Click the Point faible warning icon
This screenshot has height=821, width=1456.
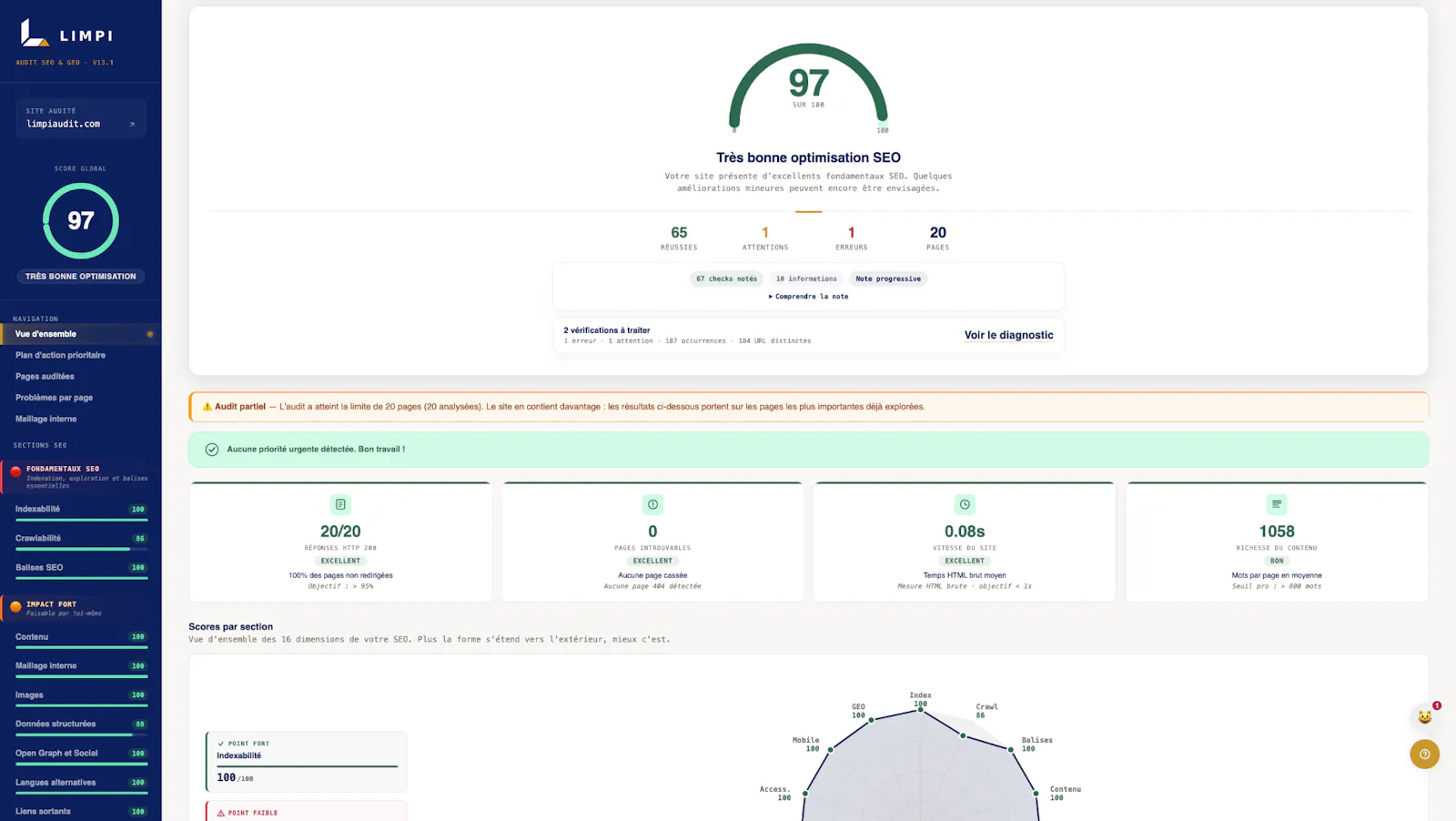coord(220,813)
